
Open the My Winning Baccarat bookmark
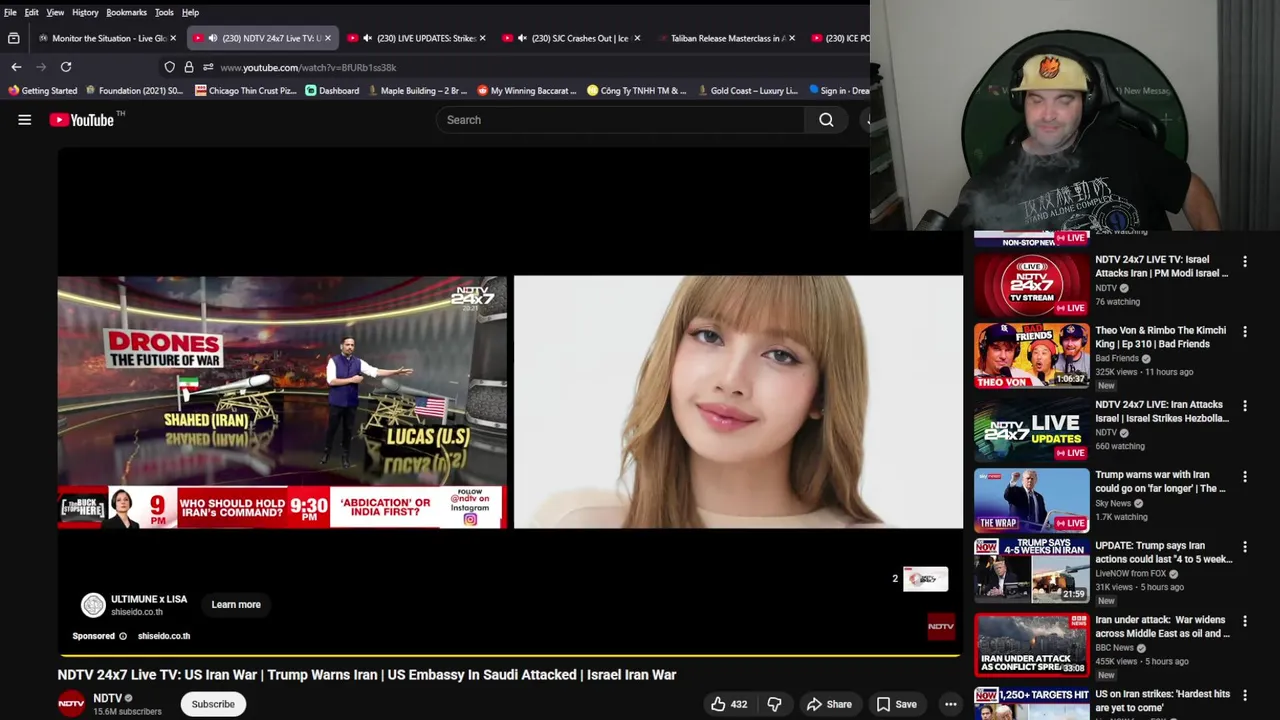tap(527, 90)
